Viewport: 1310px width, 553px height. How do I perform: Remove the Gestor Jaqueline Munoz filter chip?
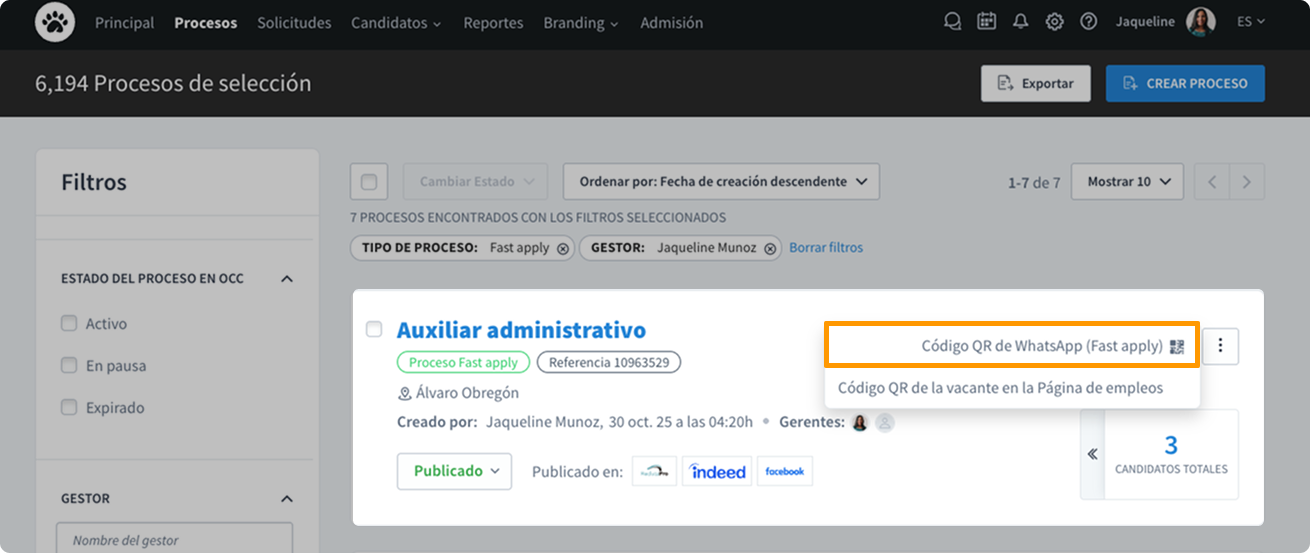click(770, 248)
